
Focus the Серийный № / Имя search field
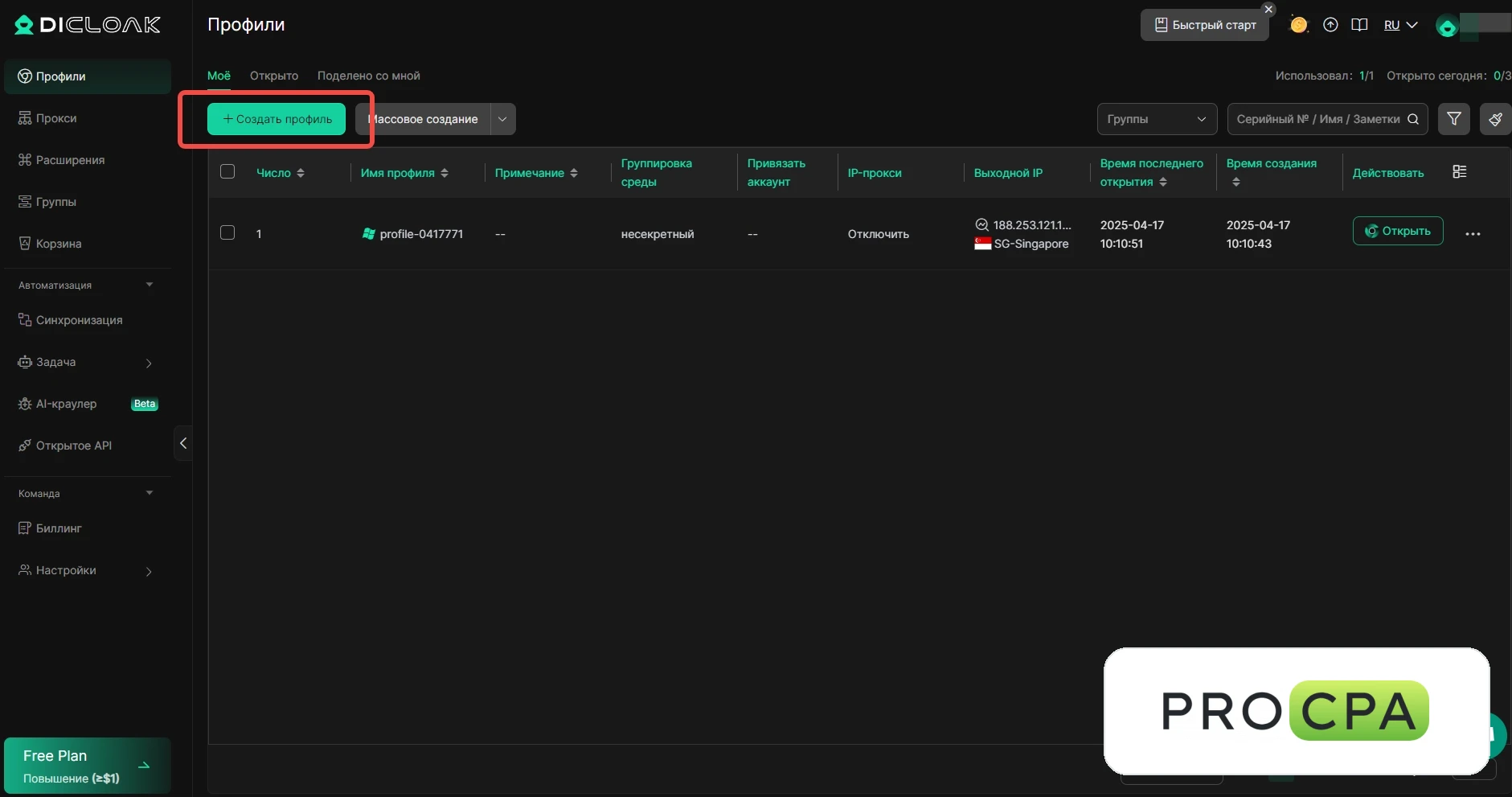(1328, 119)
